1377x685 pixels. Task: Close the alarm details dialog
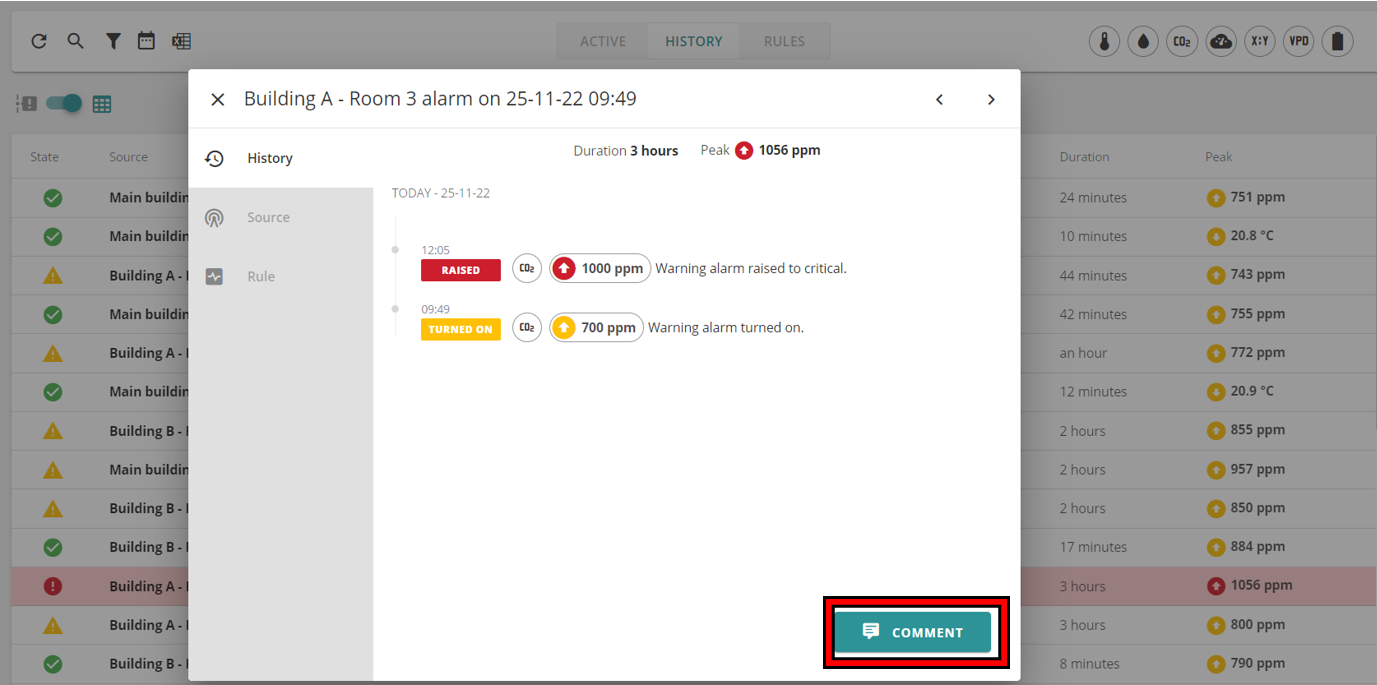coord(217,99)
